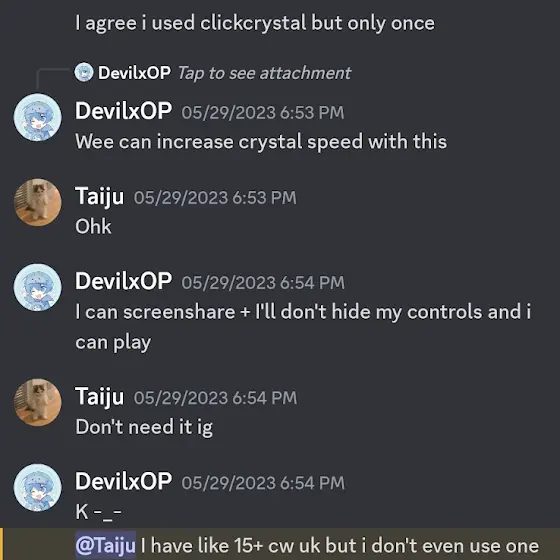The image size is (560, 560).
Task: Click DevilxOP username above screenshare message
Action: click(124, 281)
